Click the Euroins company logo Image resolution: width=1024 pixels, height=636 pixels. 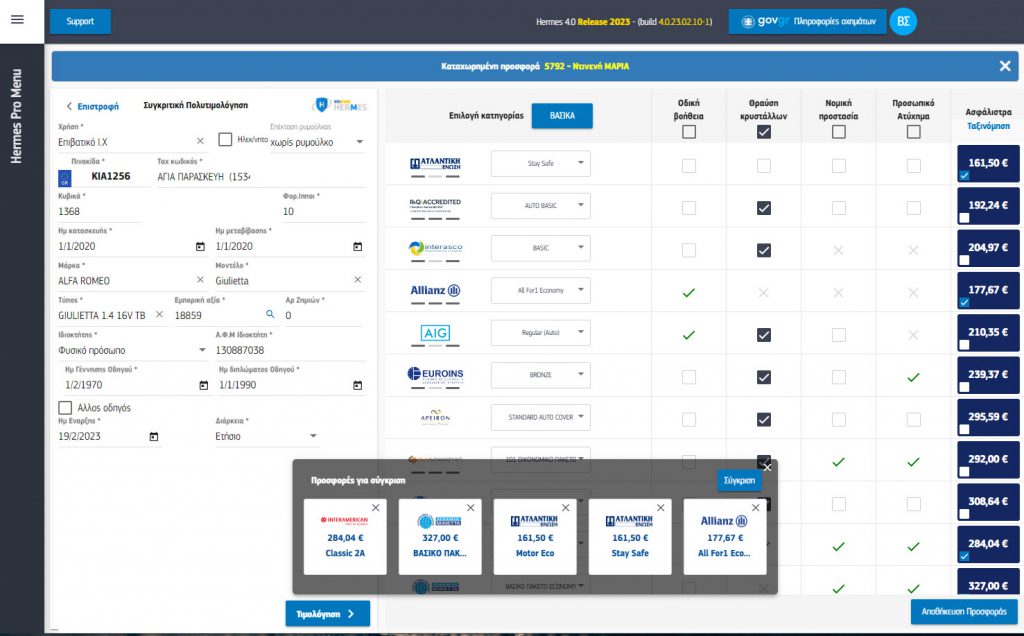436,374
